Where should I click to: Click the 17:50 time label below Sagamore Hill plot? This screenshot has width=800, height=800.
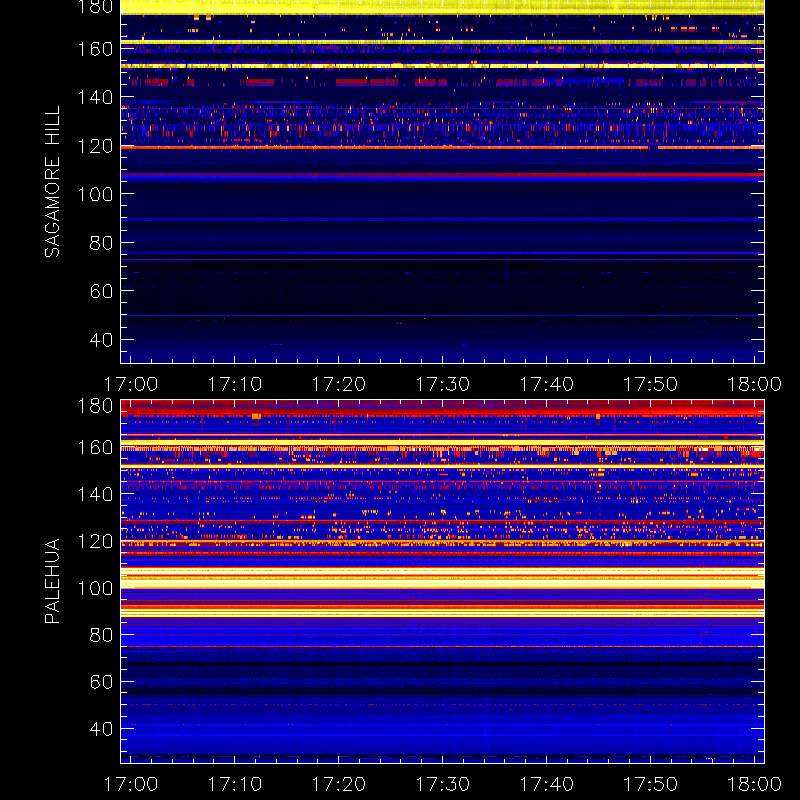pyautogui.click(x=651, y=384)
